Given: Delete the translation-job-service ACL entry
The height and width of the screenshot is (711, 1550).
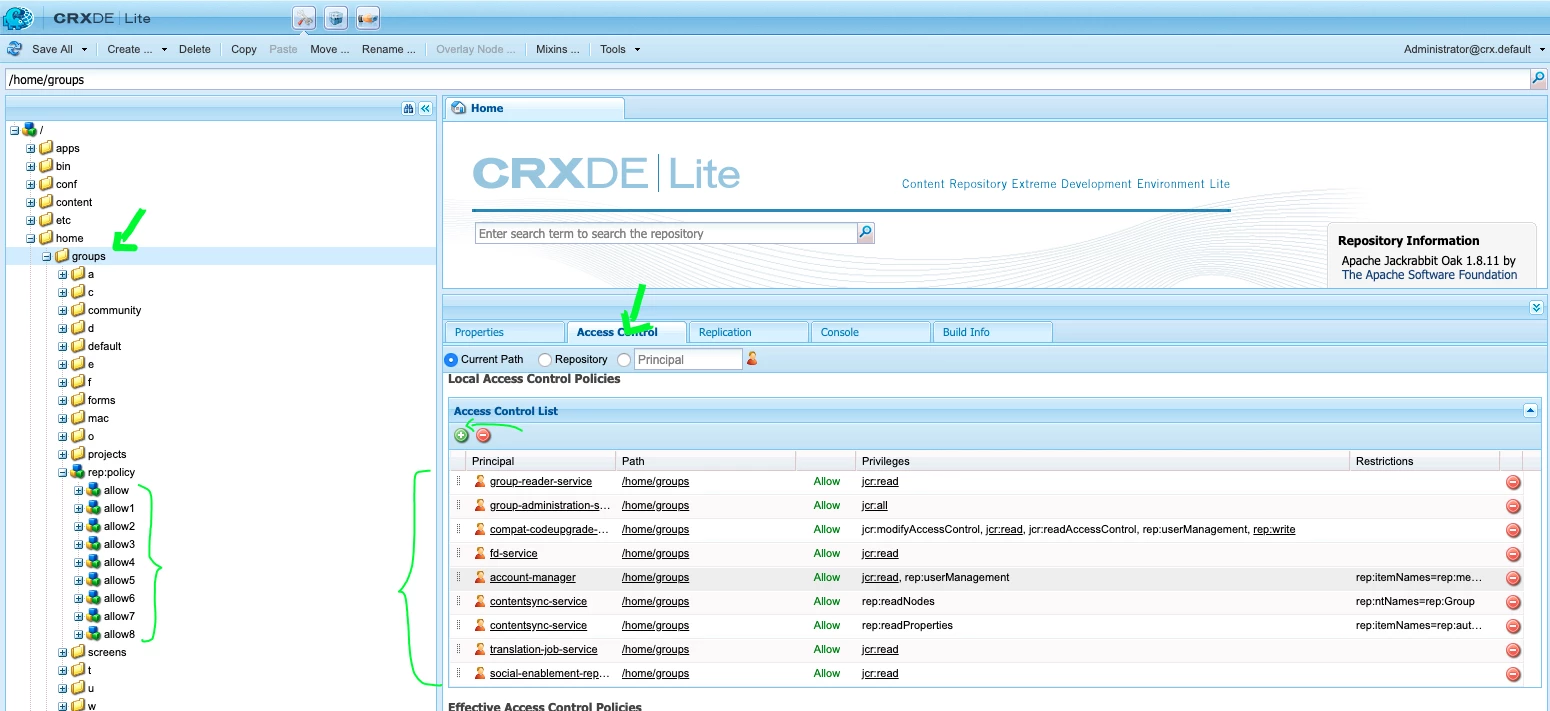Looking at the screenshot, I should [1513, 650].
